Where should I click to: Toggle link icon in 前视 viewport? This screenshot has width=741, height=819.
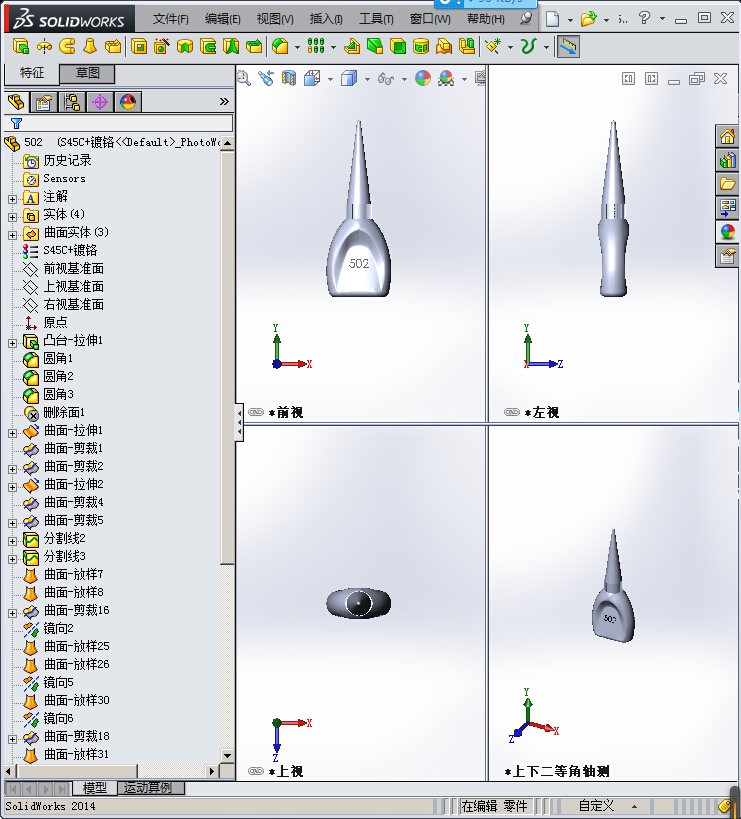point(256,412)
